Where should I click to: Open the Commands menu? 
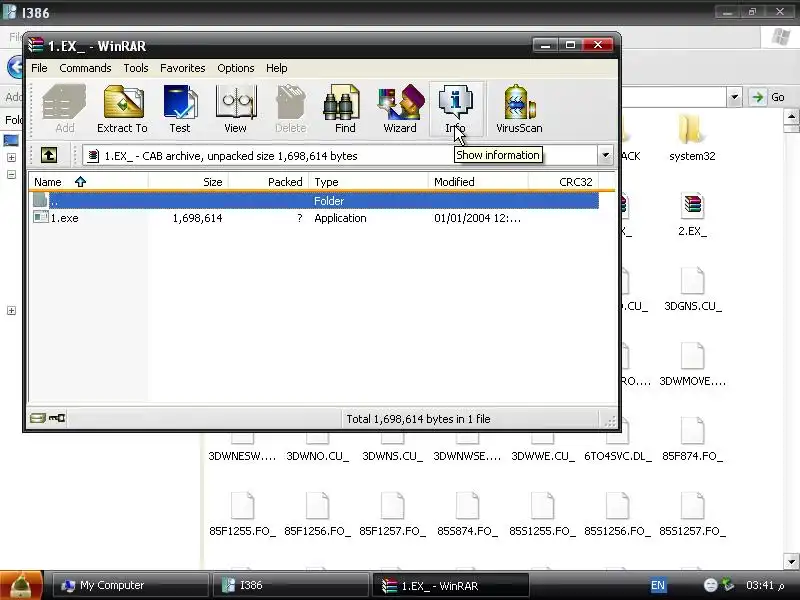coord(85,68)
